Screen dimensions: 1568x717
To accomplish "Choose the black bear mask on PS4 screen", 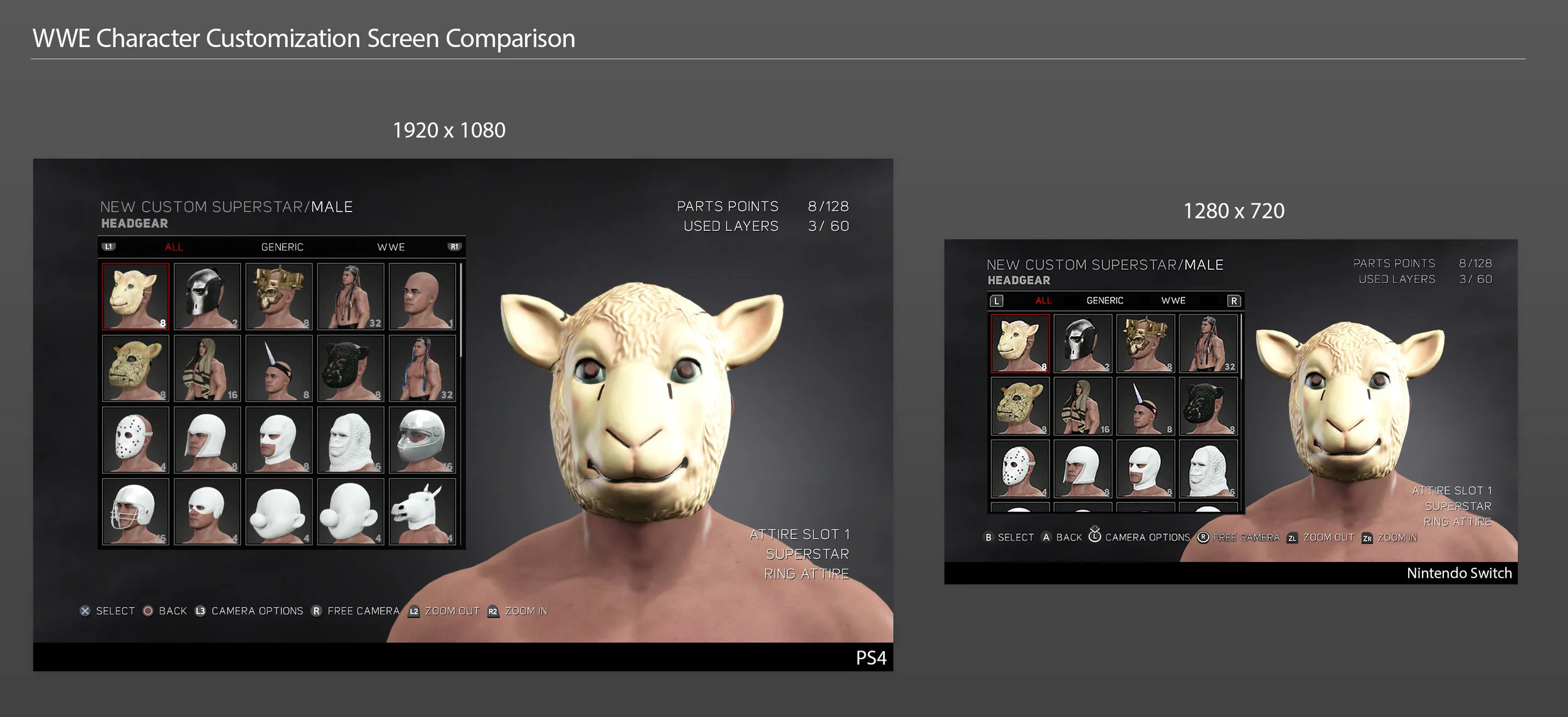I will click(x=351, y=368).
